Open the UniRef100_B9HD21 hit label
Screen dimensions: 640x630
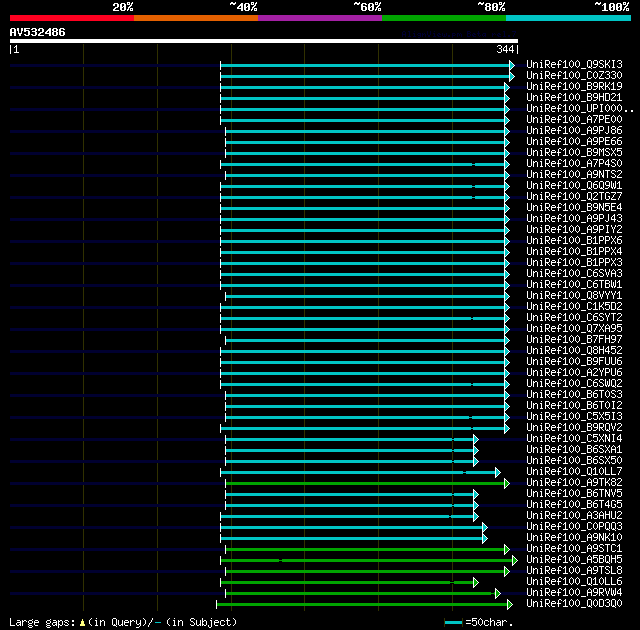point(574,98)
